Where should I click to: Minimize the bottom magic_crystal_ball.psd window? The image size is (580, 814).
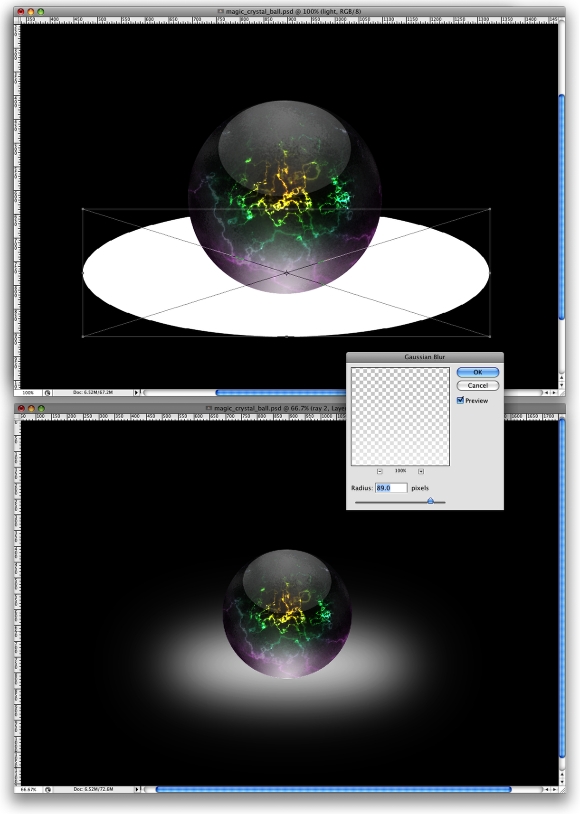tap(31, 409)
